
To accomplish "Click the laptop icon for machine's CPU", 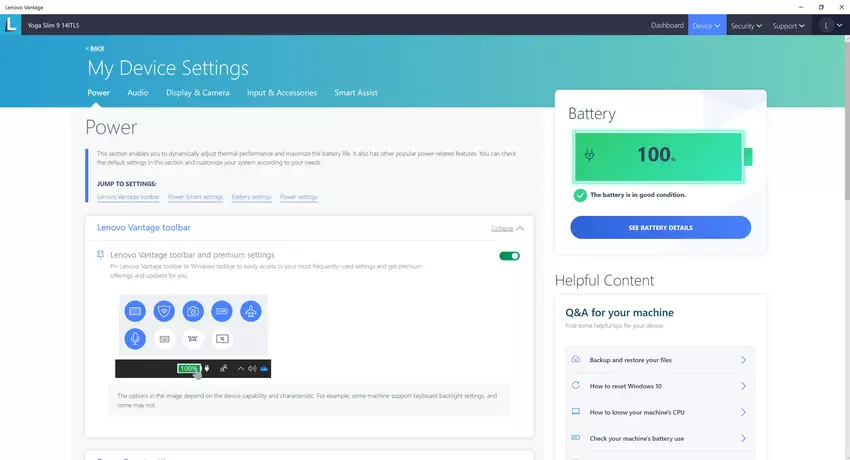I will click(x=576, y=411).
